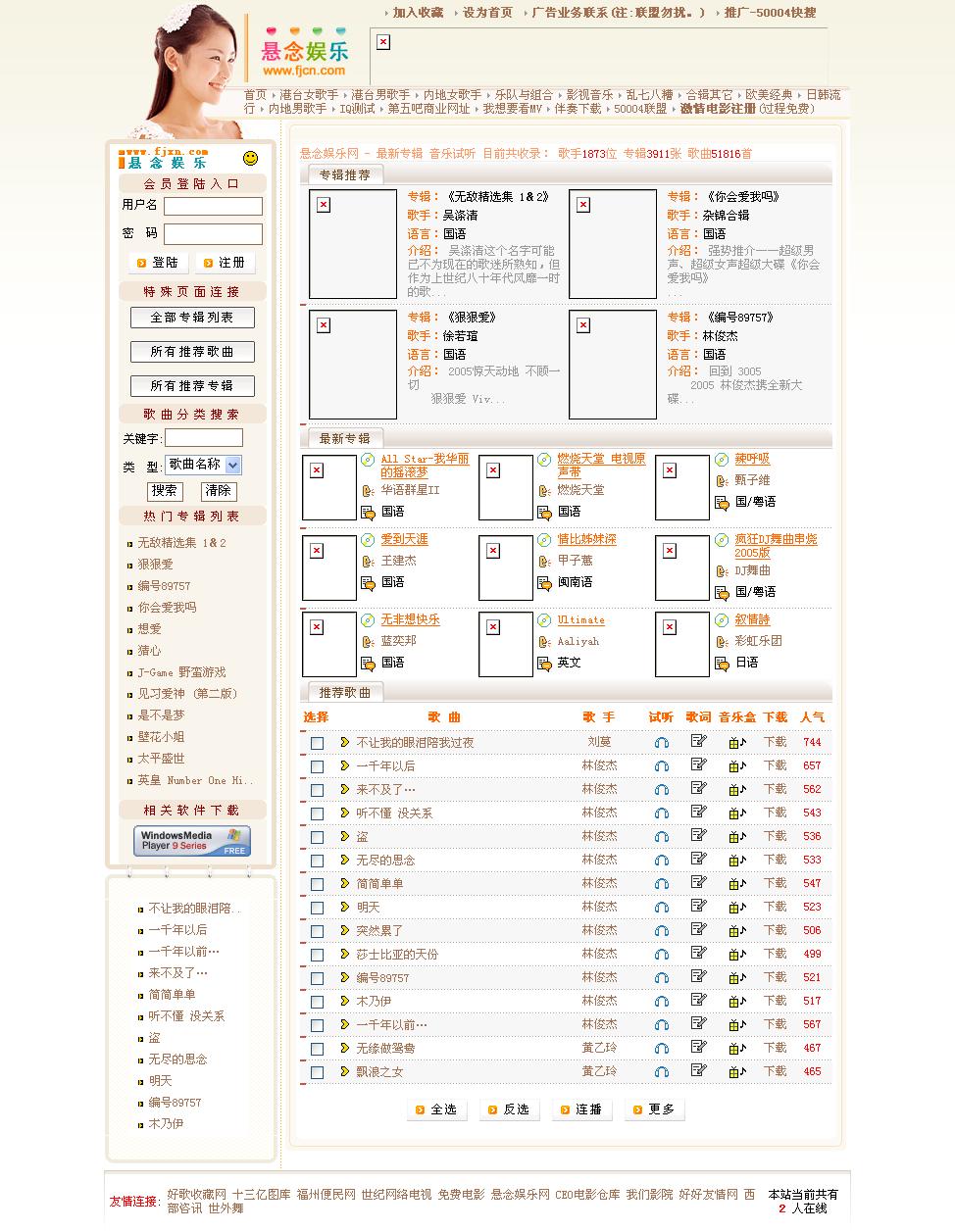Image resolution: width=955 pixels, height=1232 pixels.
Task: Open lyrics icon for 无缘做鸳鸯
Action: point(698,1047)
